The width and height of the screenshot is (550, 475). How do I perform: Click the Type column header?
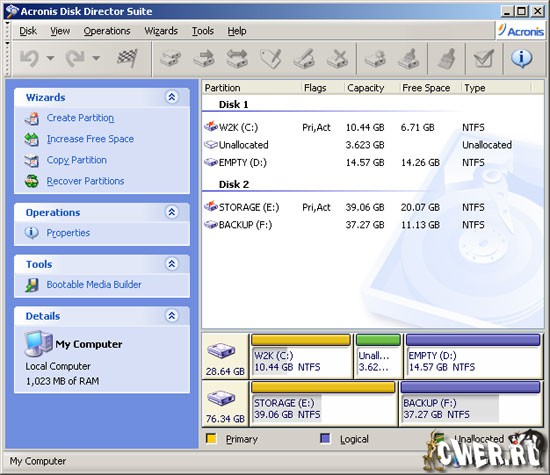pyautogui.click(x=496, y=87)
